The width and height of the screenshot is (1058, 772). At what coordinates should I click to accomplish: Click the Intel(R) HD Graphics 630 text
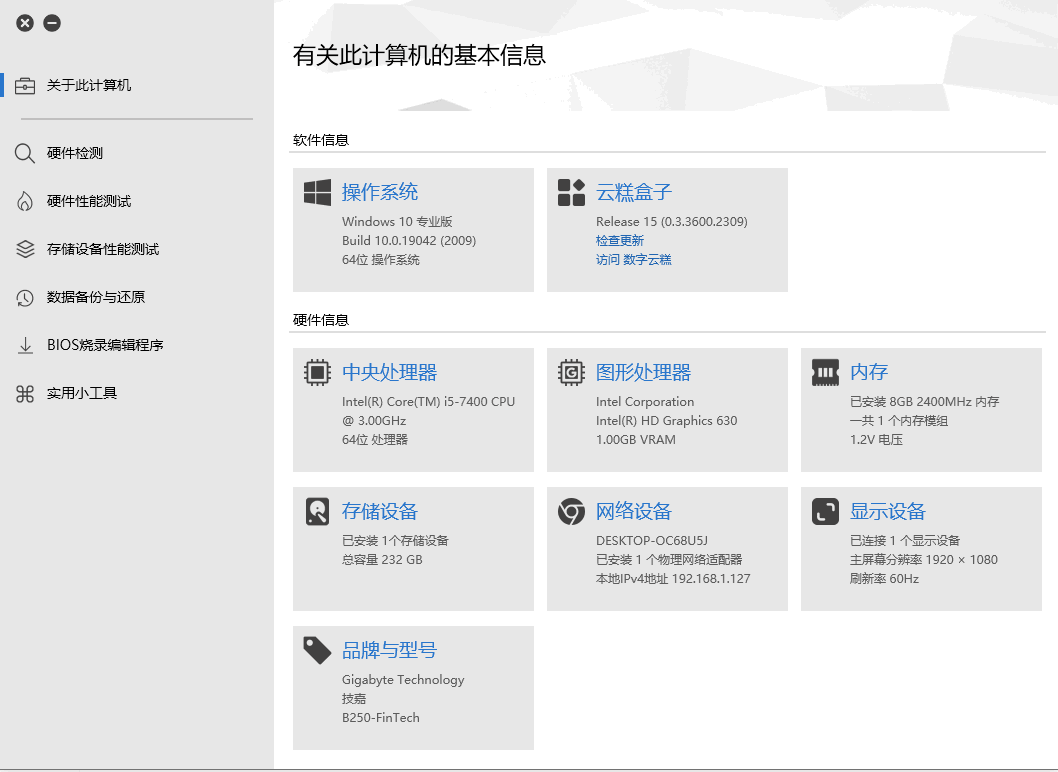(x=667, y=420)
